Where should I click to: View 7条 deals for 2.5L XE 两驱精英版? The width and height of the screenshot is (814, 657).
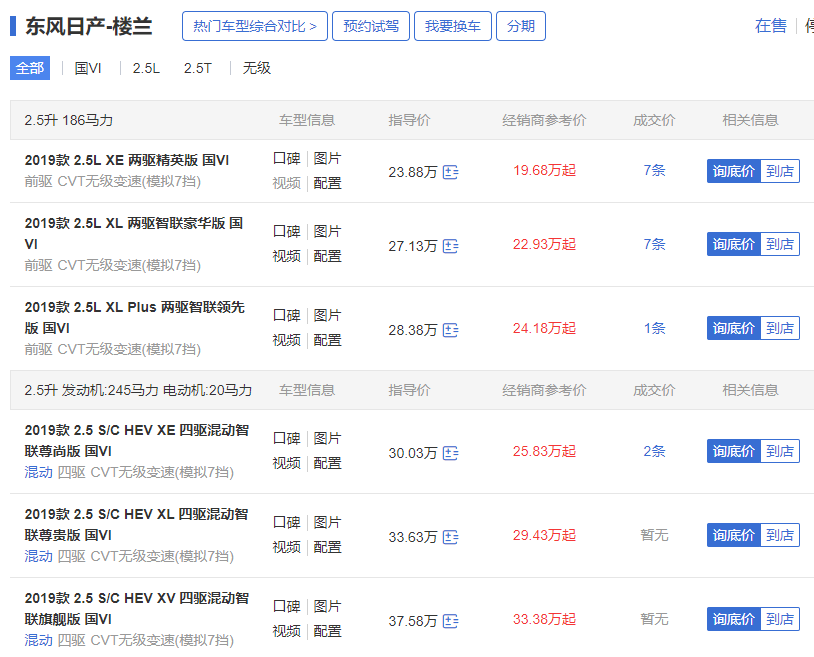click(655, 170)
